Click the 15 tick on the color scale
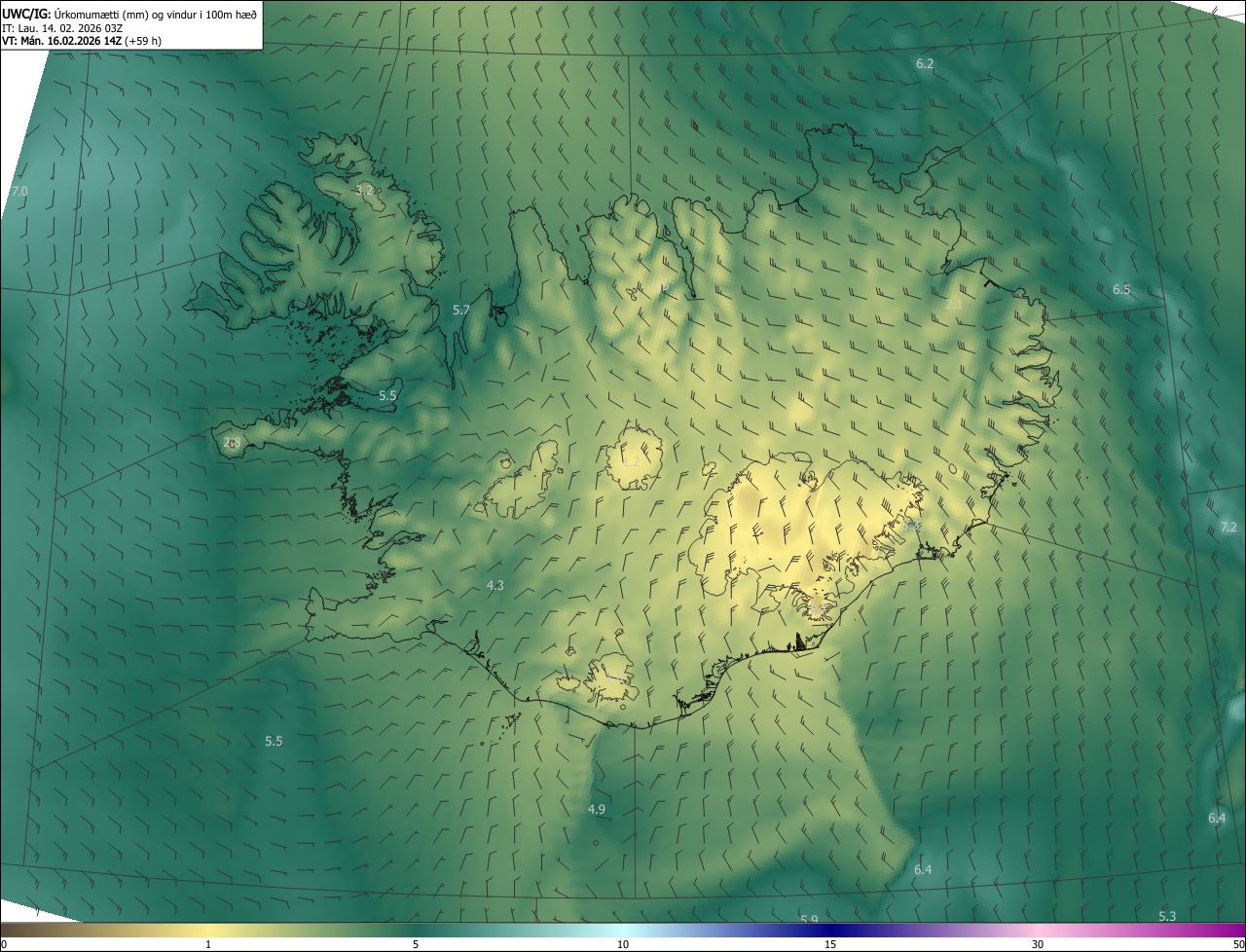Viewport: 1246px width, 952px height. coord(830,944)
